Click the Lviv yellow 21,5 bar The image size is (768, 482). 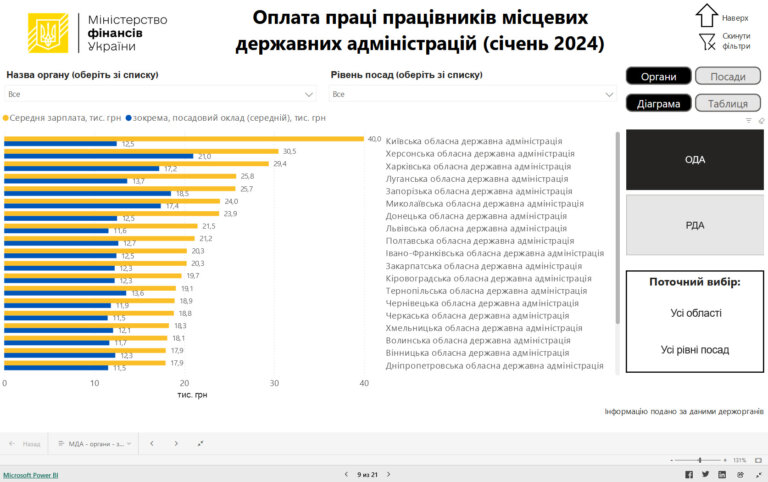click(x=101, y=226)
